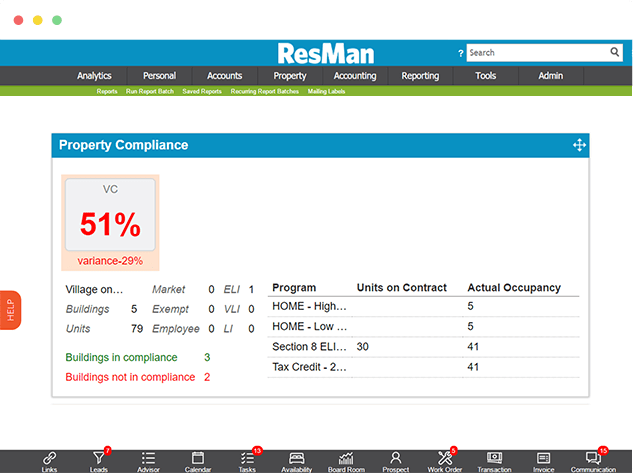Click the Village on... property name

(x=94, y=289)
